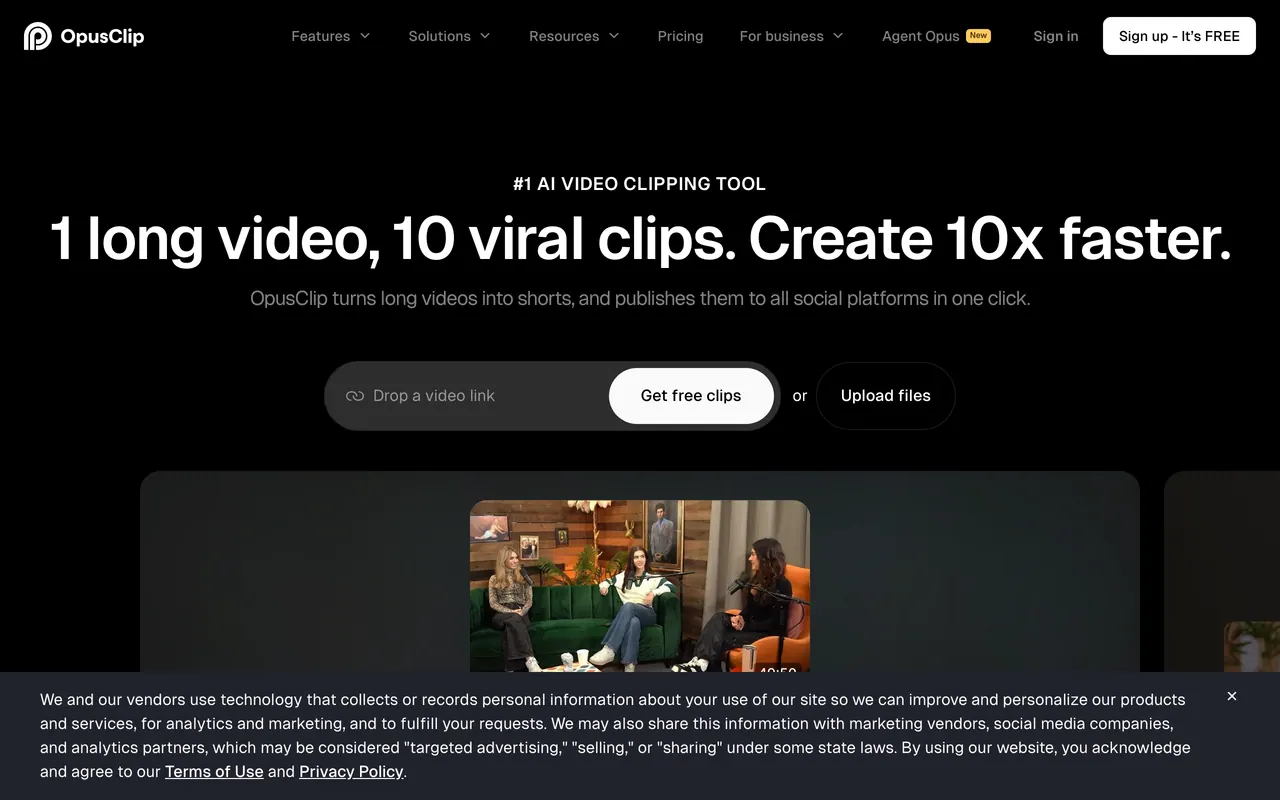Open the Privacy Policy link
The width and height of the screenshot is (1280, 800).
coord(351,772)
